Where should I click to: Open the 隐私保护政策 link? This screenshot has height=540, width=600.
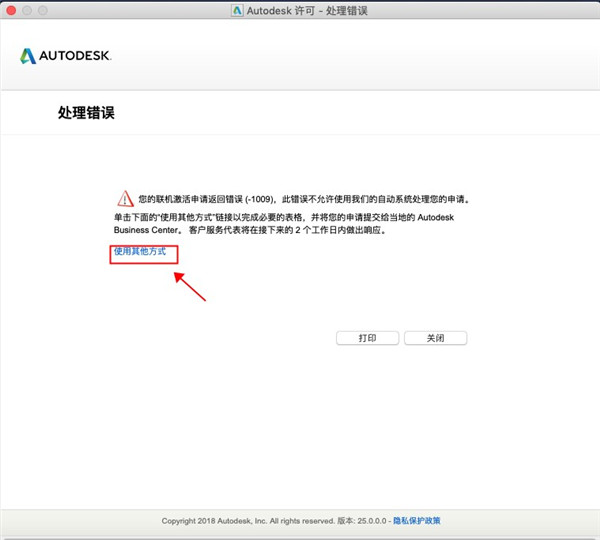point(417,521)
